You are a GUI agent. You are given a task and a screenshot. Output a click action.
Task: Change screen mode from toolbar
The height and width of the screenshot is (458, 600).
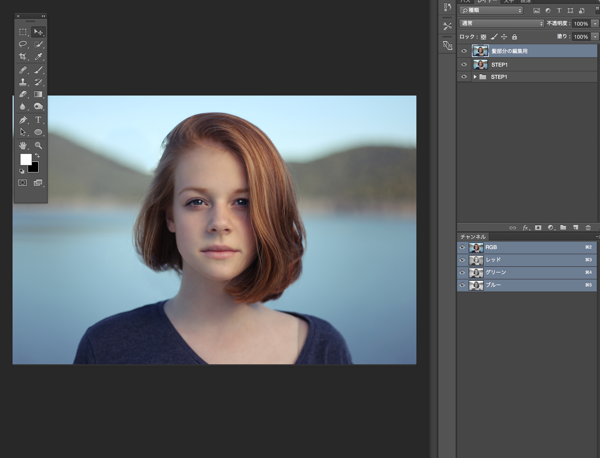38,183
